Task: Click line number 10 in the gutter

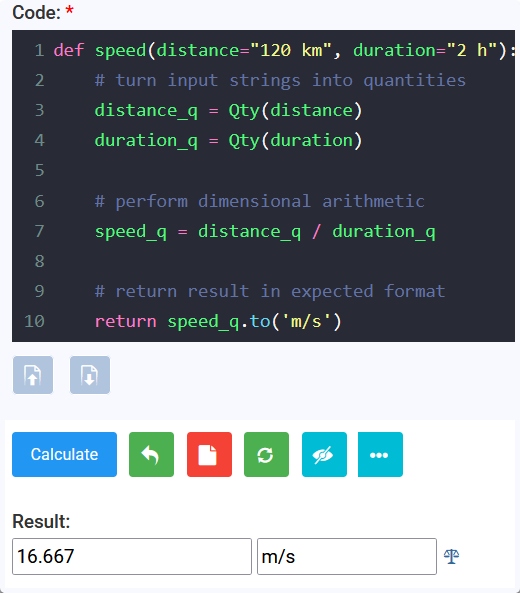Action: [x=34, y=321]
